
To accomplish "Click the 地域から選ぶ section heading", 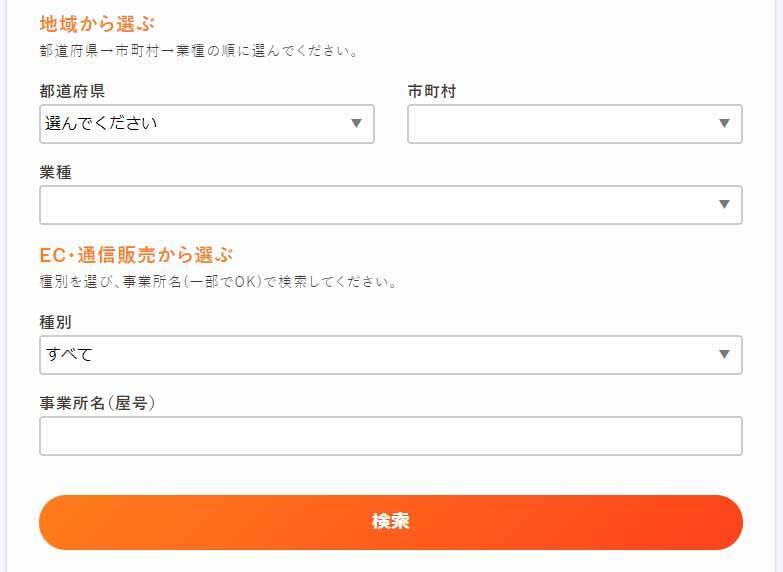I will coord(98,24).
